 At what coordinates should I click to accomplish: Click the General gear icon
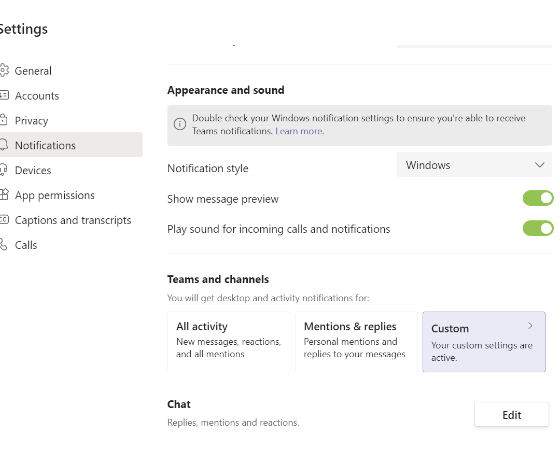pos(4,70)
